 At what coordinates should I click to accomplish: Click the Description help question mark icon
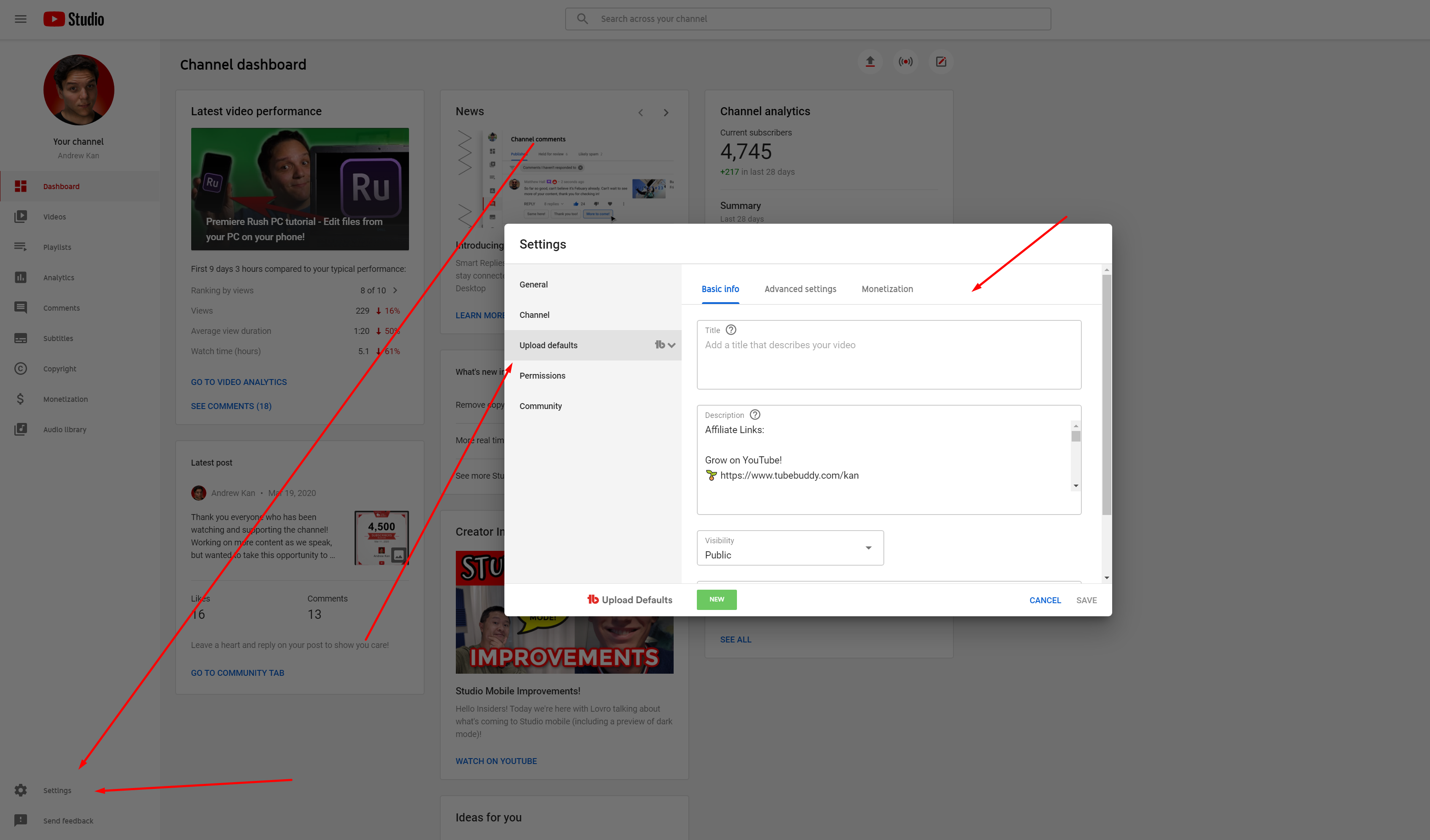point(755,415)
